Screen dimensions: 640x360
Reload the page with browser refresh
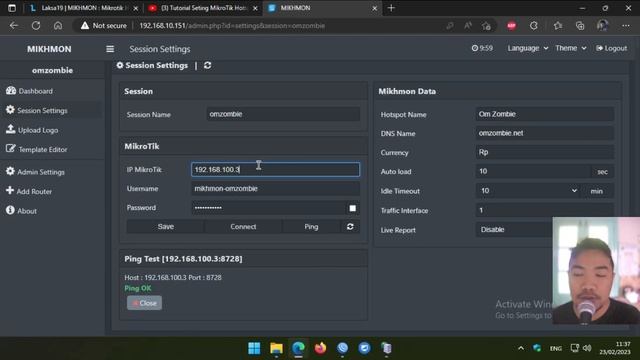[x=36, y=26]
